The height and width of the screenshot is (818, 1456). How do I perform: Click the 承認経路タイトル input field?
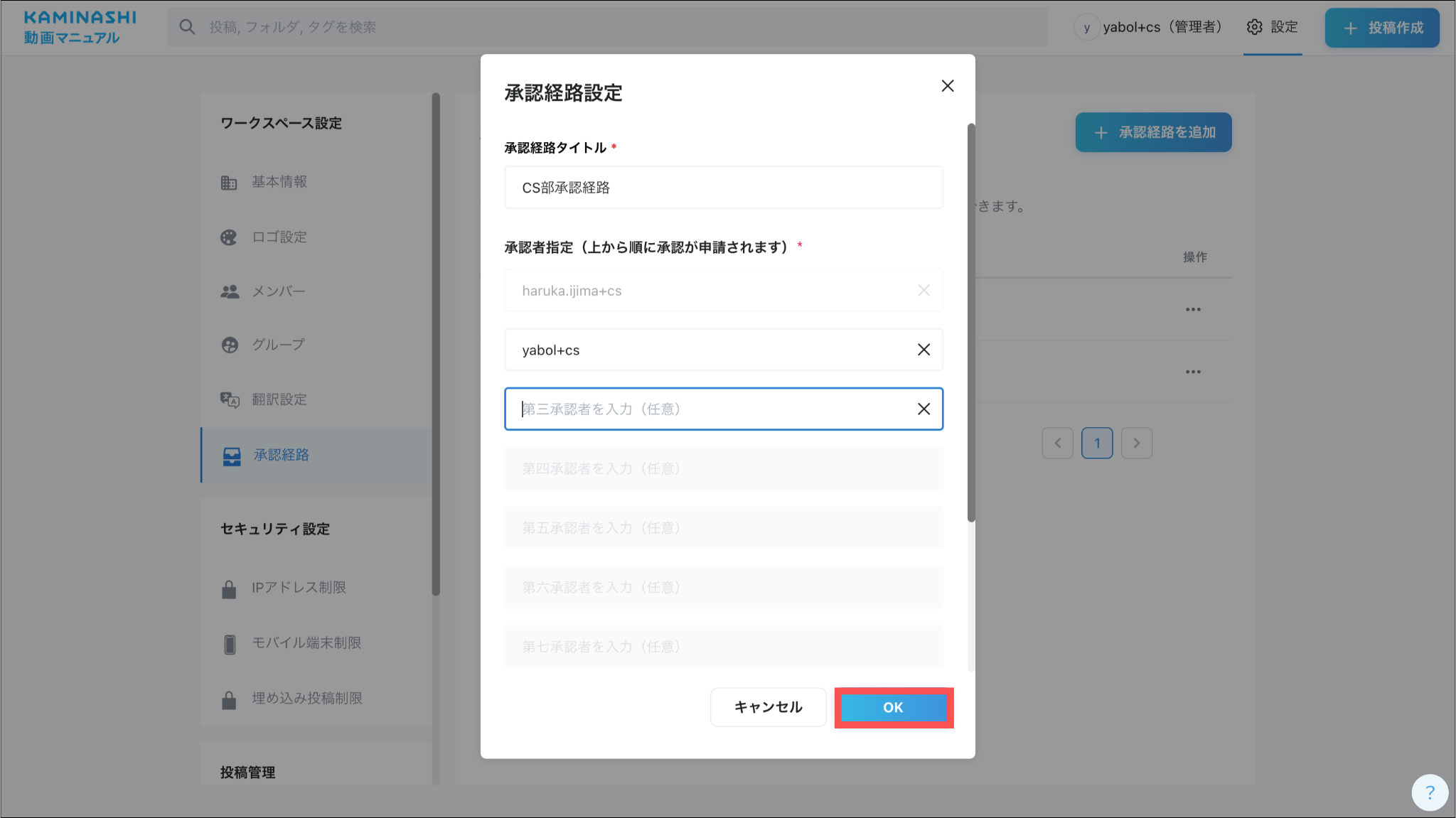click(723, 188)
